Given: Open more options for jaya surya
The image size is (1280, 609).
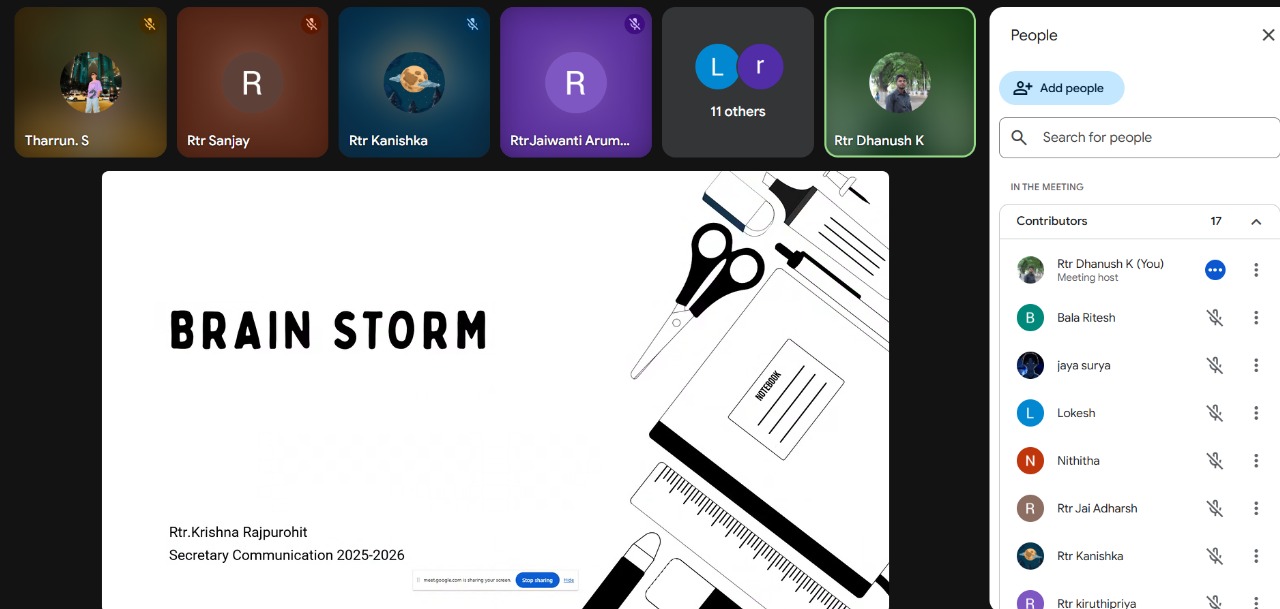Looking at the screenshot, I should 1256,366.
